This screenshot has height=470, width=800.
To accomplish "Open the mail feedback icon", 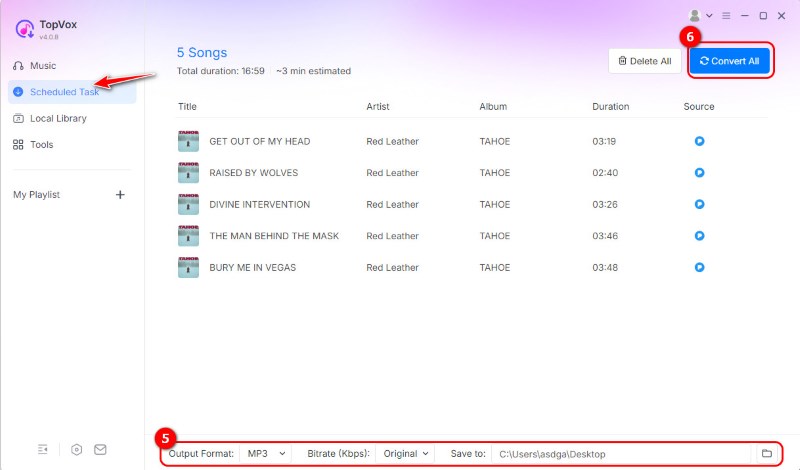I will point(100,450).
